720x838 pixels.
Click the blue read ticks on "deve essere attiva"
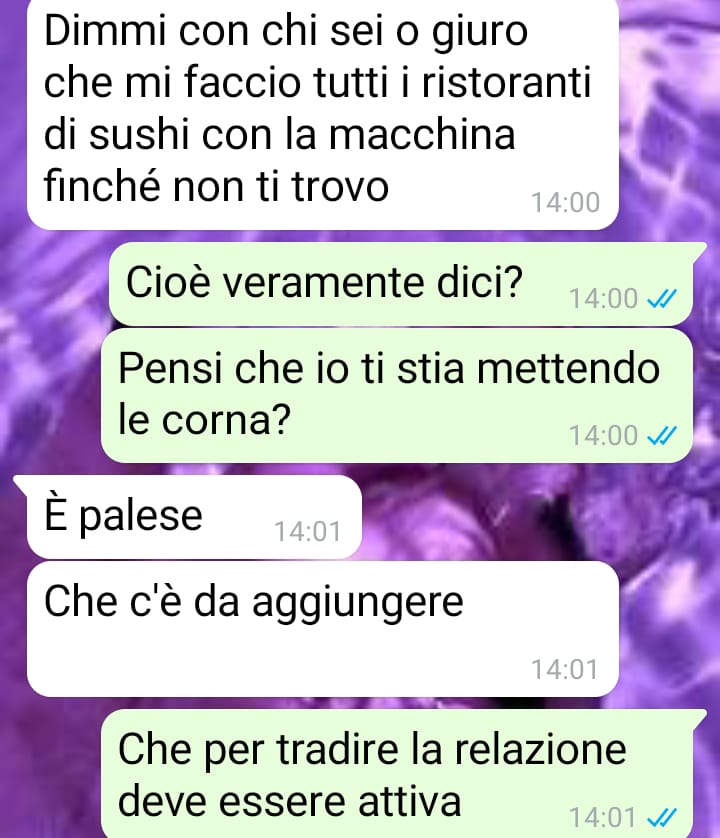[x=662, y=817]
